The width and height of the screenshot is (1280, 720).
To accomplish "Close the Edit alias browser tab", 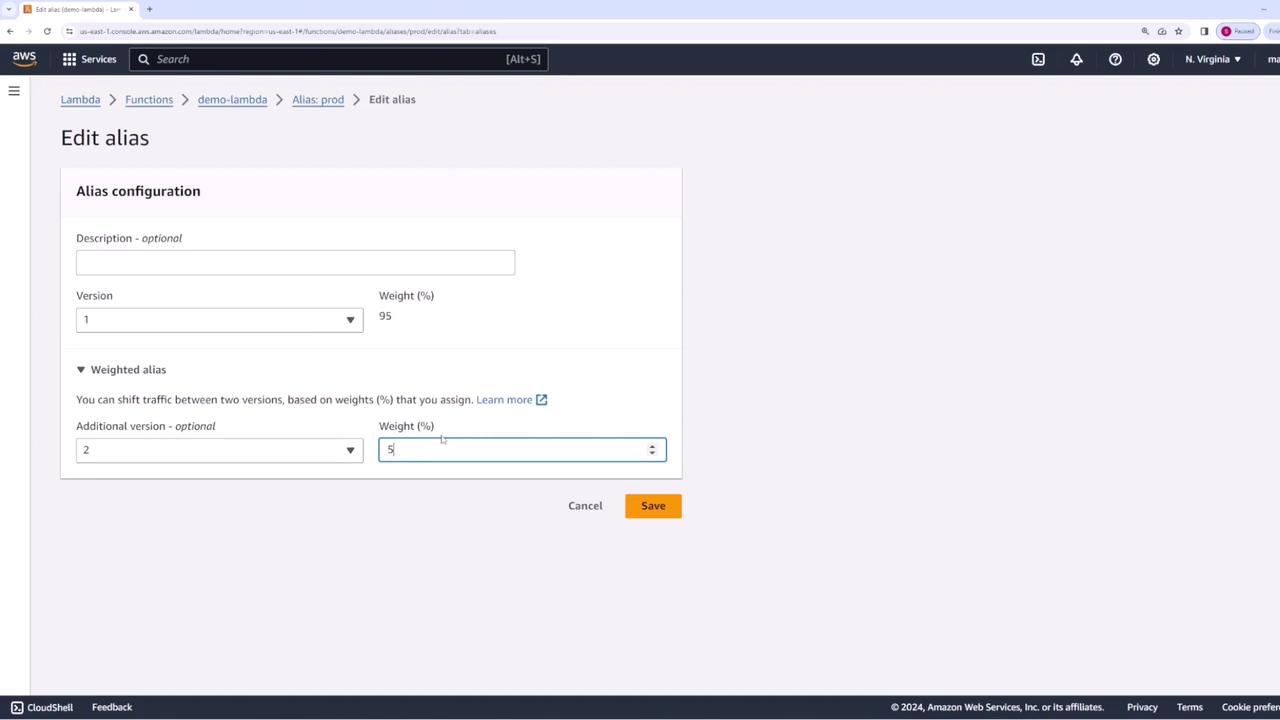I will click(130, 9).
